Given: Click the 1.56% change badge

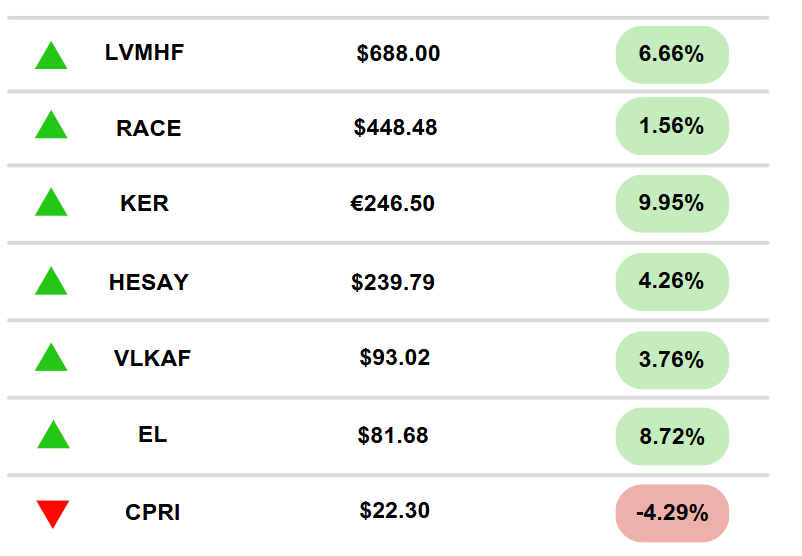Looking at the screenshot, I should (672, 126).
